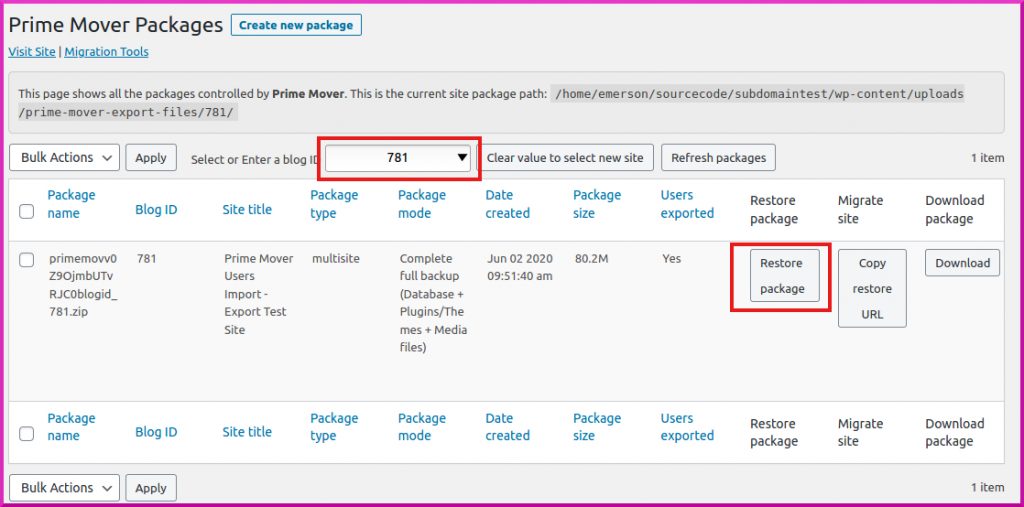This screenshot has width=1024, height=507.
Task: Click the Restore package button in row
Action: coord(784,276)
